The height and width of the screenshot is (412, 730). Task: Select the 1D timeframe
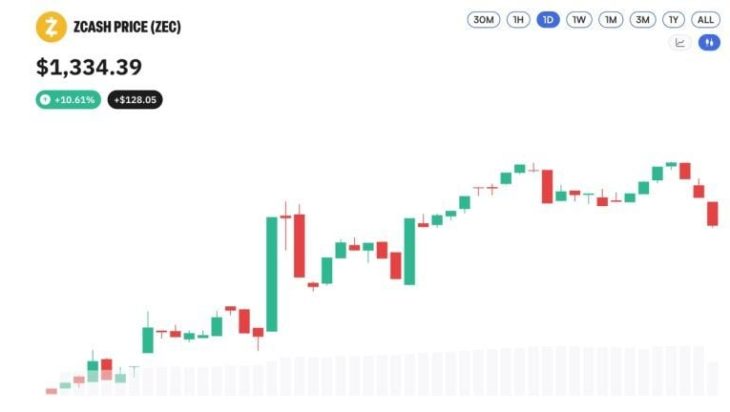548,20
